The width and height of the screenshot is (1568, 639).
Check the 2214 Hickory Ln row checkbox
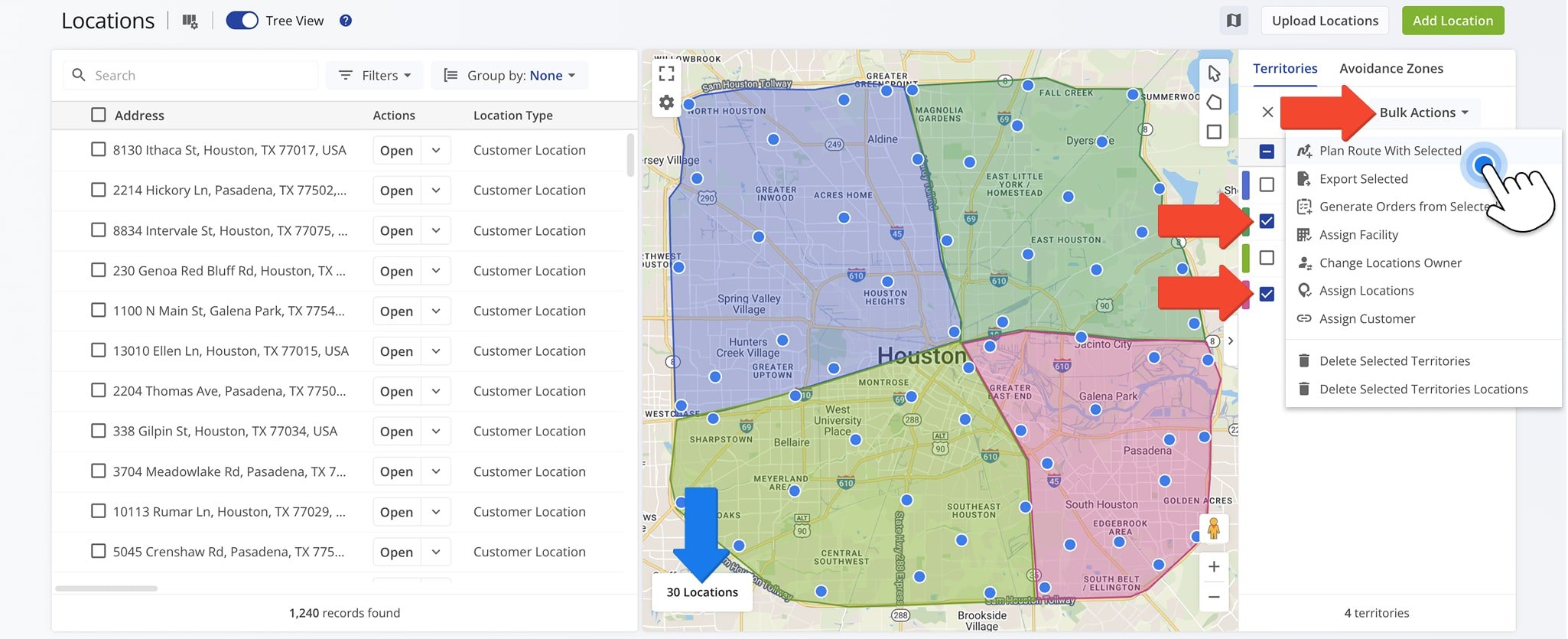tap(98, 189)
